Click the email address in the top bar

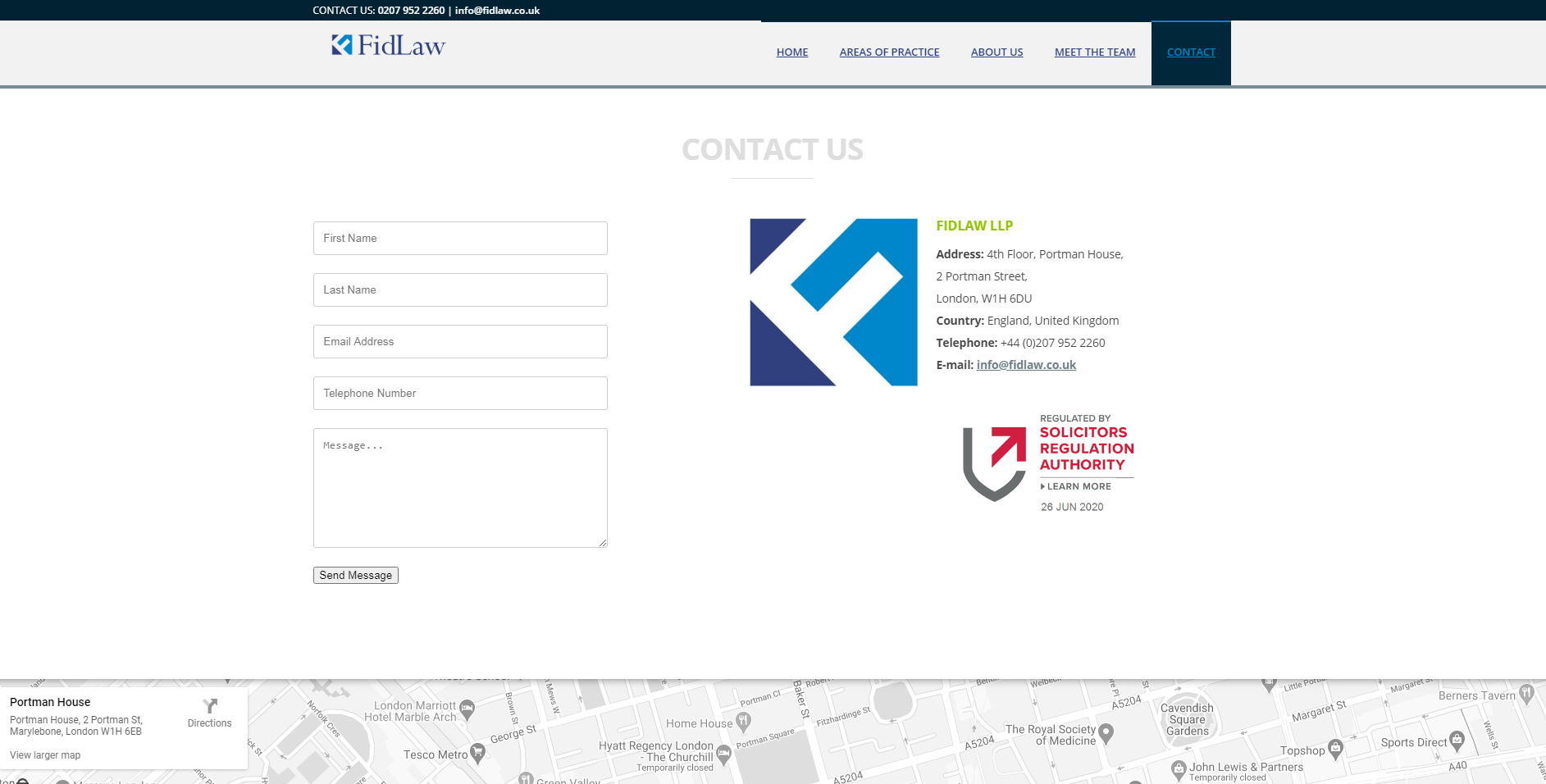[x=497, y=11]
